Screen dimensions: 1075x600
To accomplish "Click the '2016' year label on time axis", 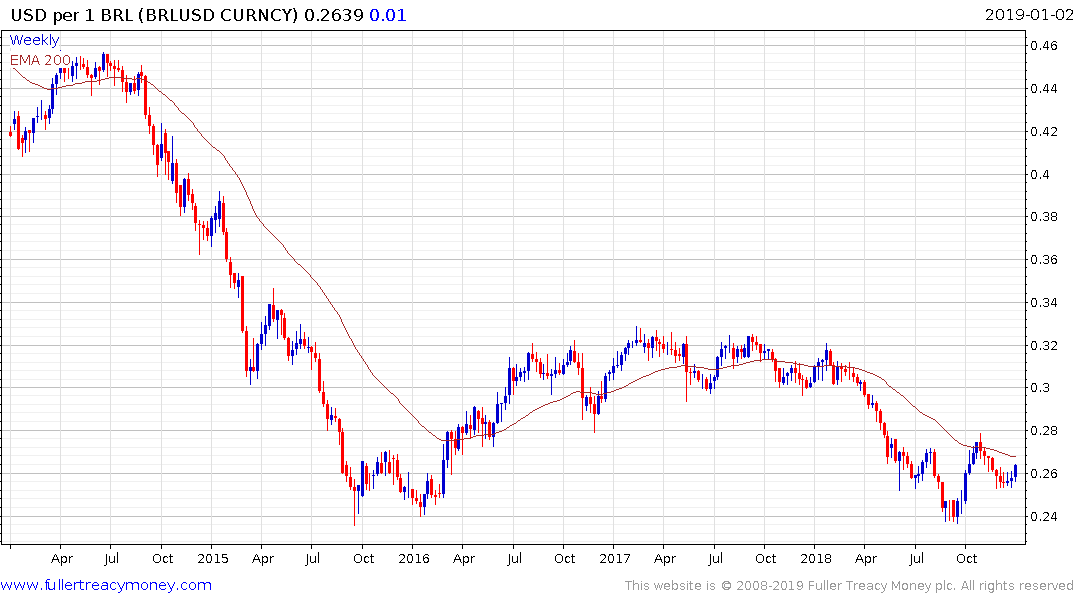I will (413, 558).
